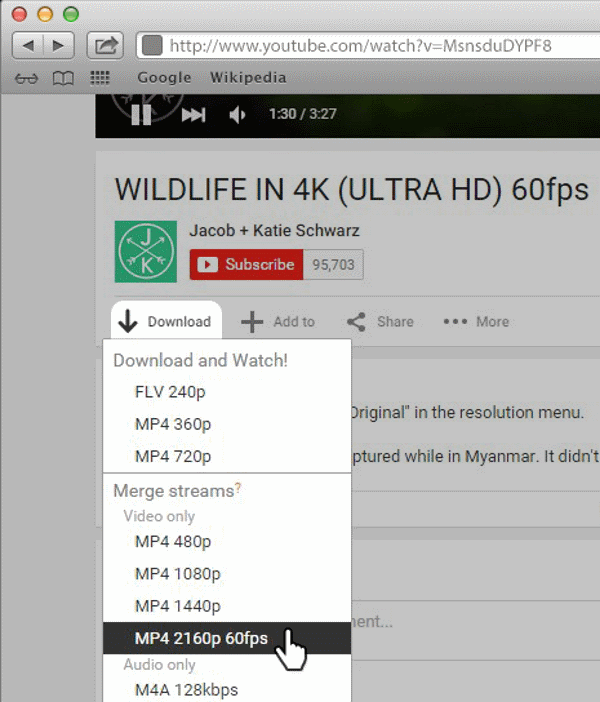
Task: Click the Download and Watch! header
Action: (201, 360)
